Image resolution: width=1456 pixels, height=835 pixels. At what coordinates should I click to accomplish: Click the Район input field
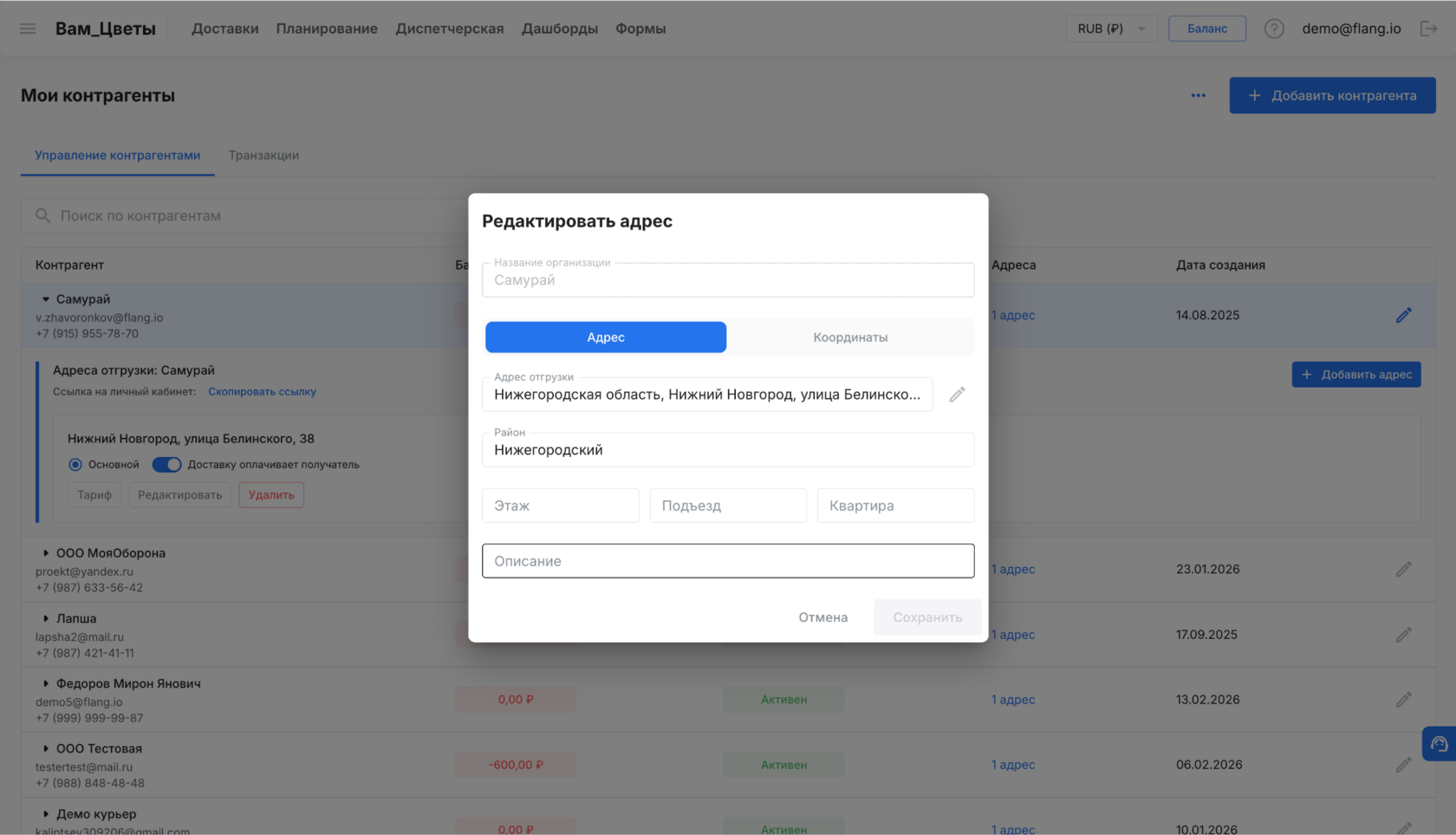click(x=728, y=450)
